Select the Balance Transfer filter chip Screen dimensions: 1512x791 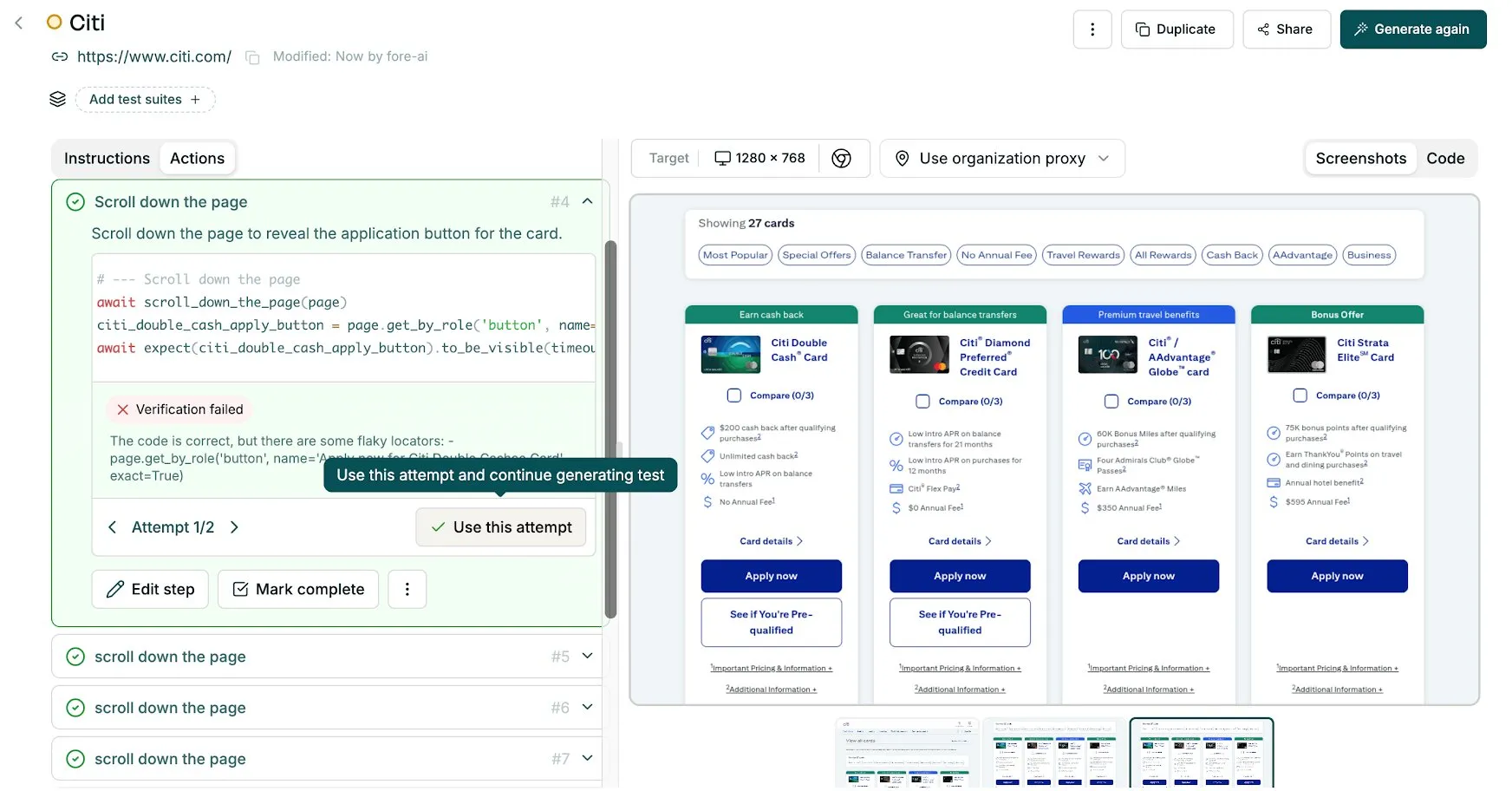tap(906, 255)
